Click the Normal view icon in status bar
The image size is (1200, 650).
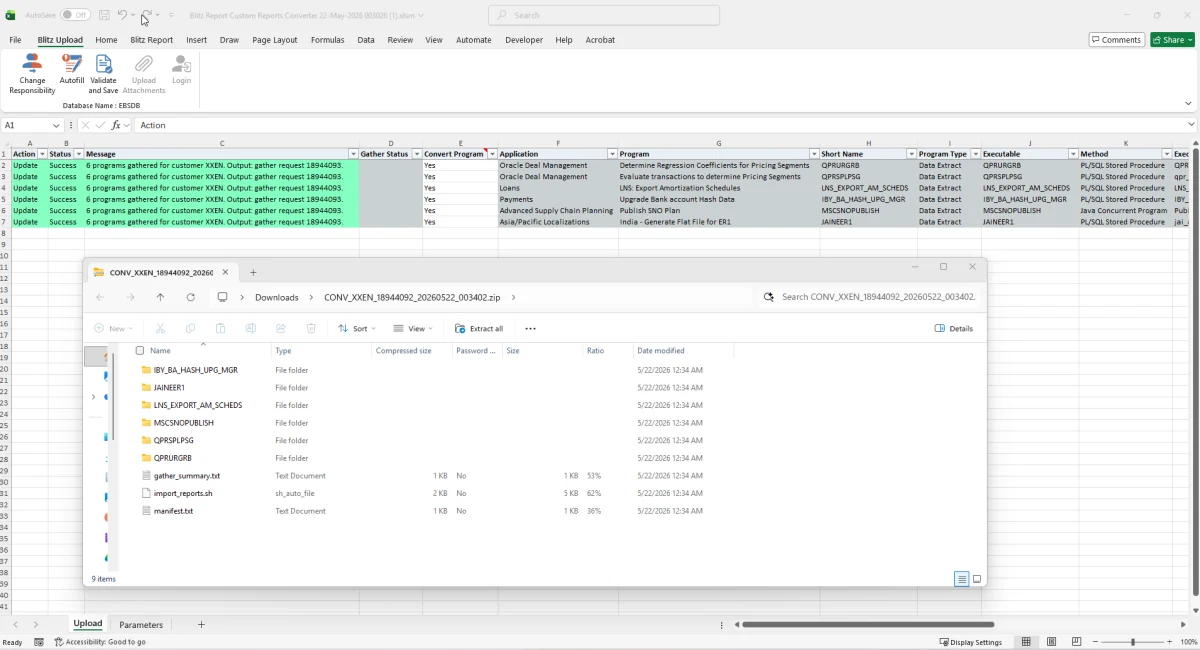coord(1026,642)
